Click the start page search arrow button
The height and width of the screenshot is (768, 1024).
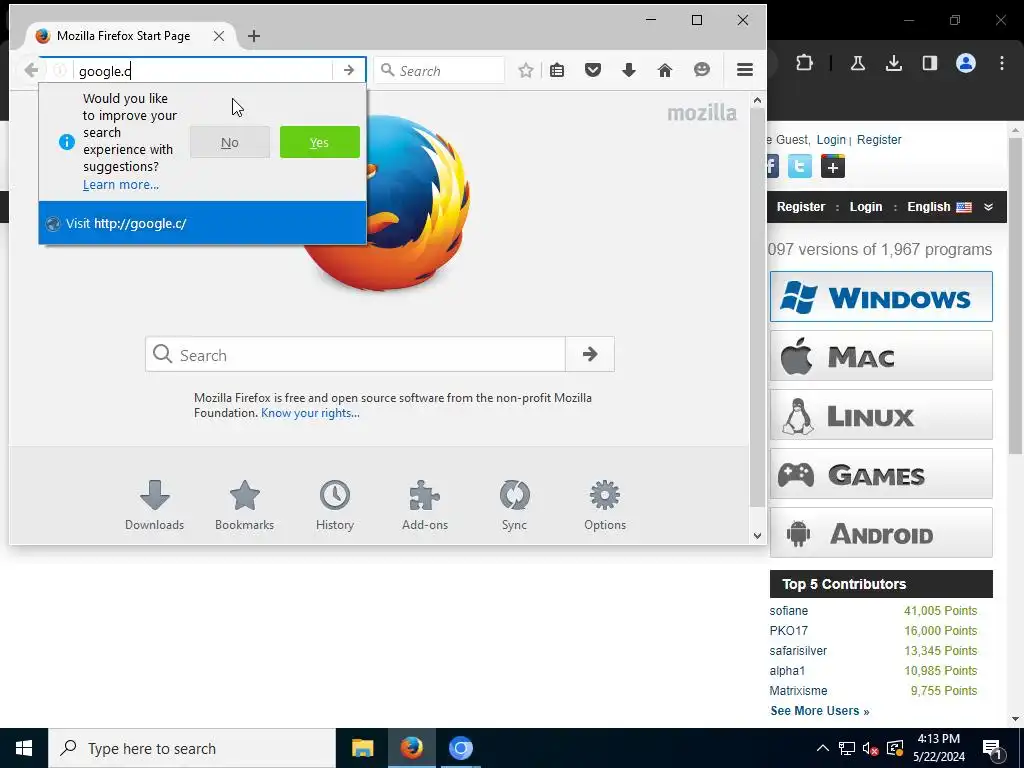pyautogui.click(x=590, y=355)
